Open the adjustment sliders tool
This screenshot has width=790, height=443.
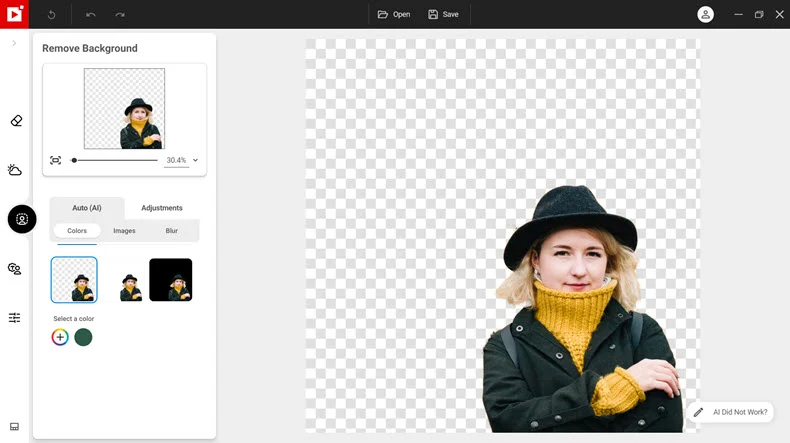15,317
